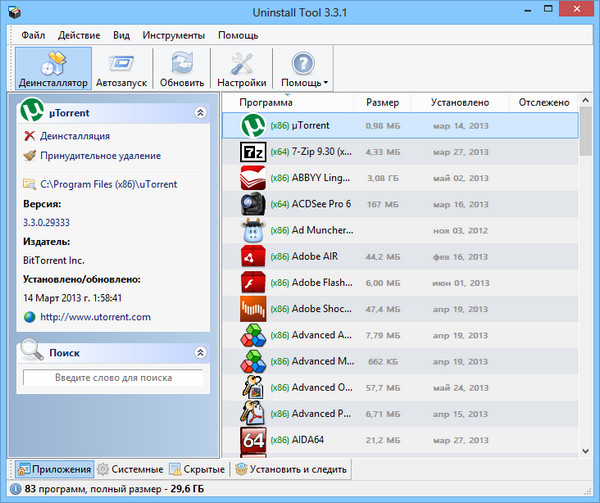Collapse the Поиск search panel

(200, 353)
